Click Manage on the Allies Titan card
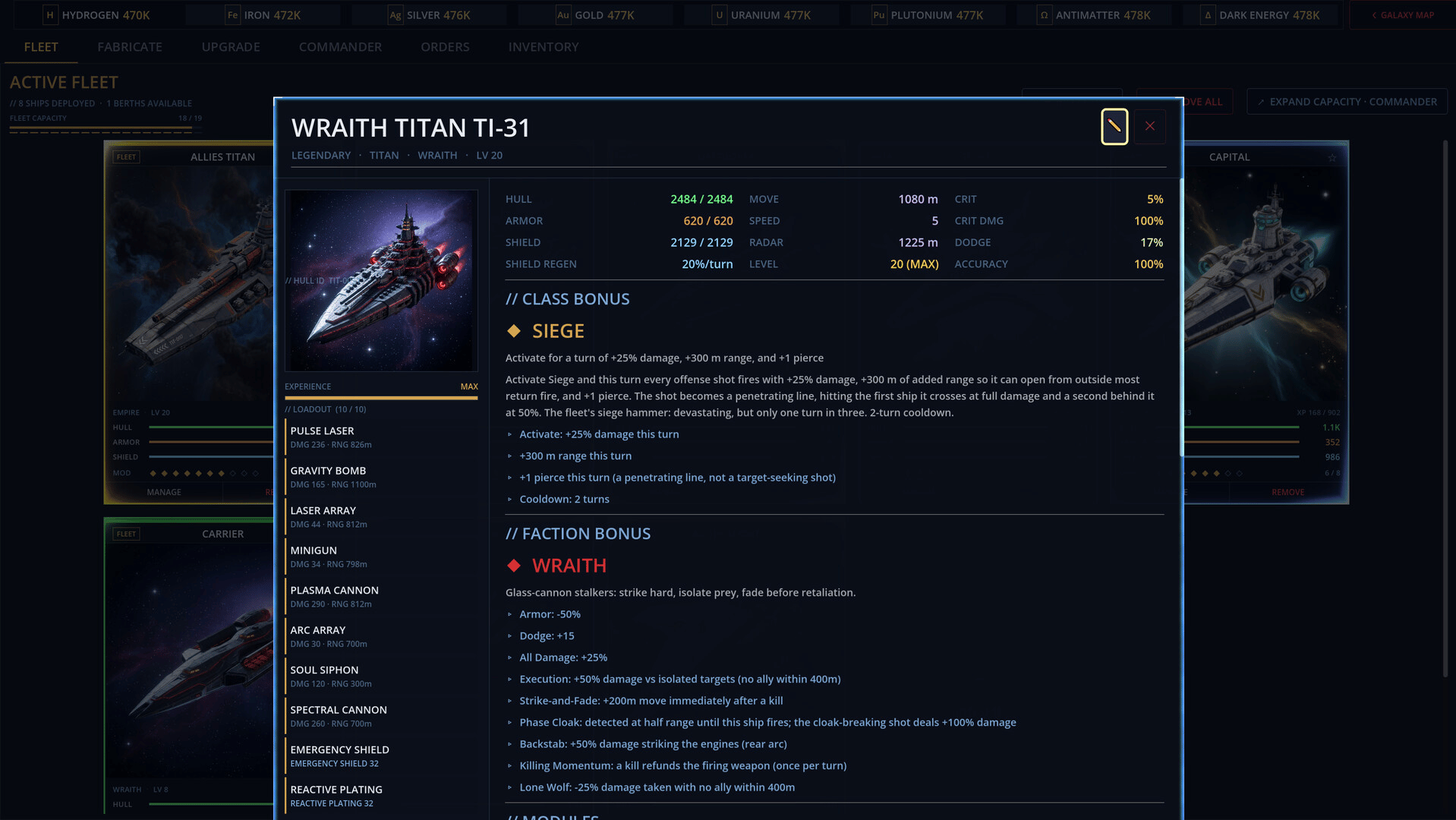Screen dimensions: 1456x820 pos(164,492)
